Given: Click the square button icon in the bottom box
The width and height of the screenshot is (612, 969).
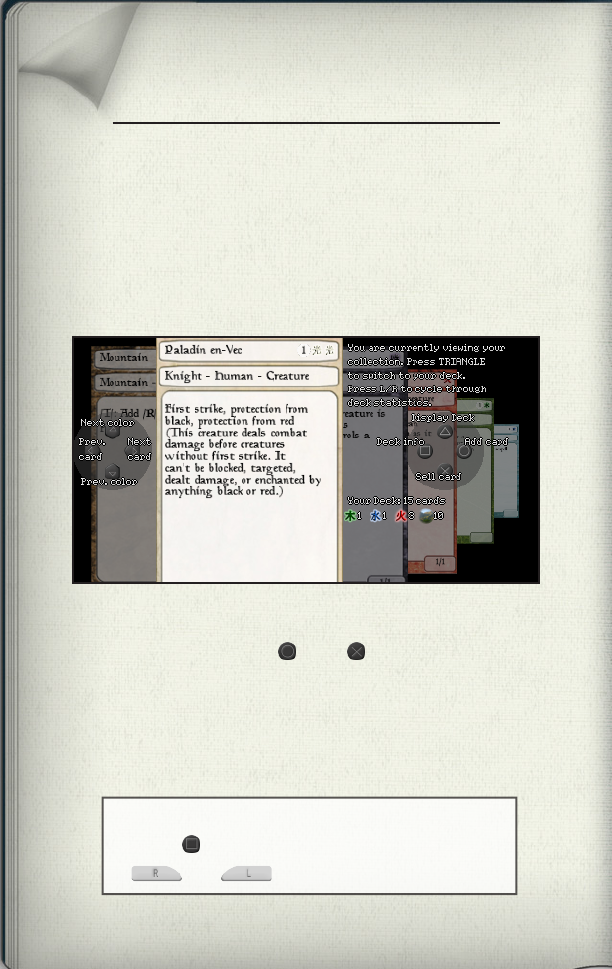Looking at the screenshot, I should pyautogui.click(x=191, y=844).
